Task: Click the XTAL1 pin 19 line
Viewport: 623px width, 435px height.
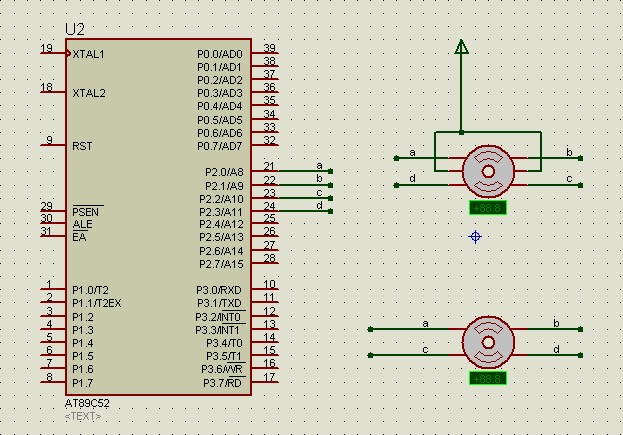Action: coord(53,53)
